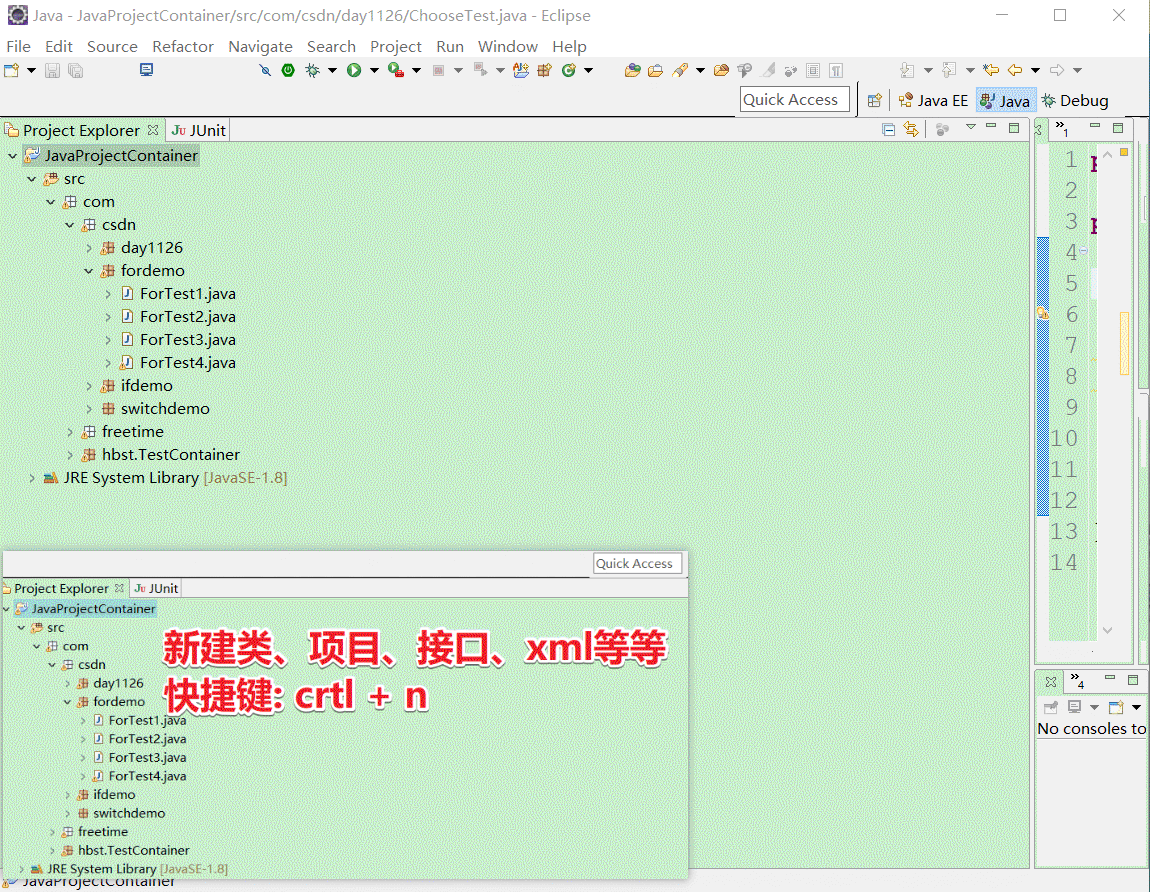Click the Search flashlight toolbar icon
Screen dimensions: 1150x892
pos(680,70)
